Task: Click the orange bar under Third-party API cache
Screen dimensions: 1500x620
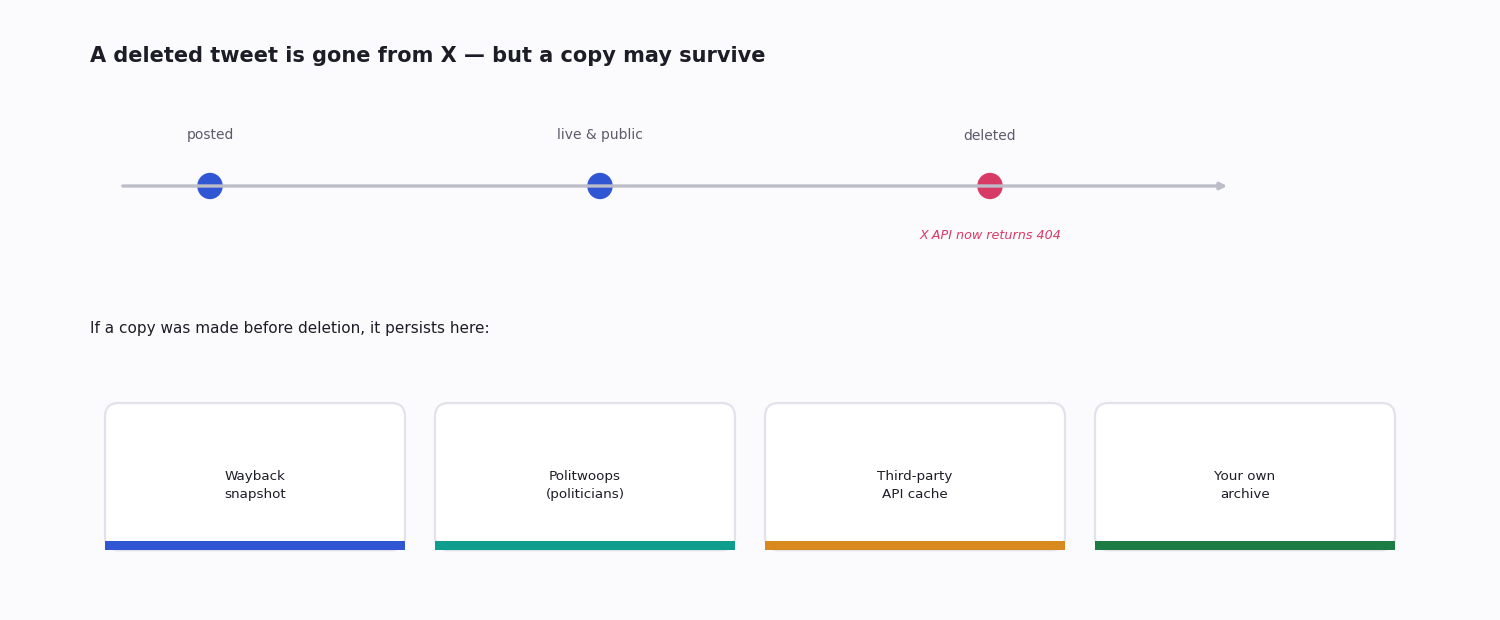Action: tap(915, 546)
